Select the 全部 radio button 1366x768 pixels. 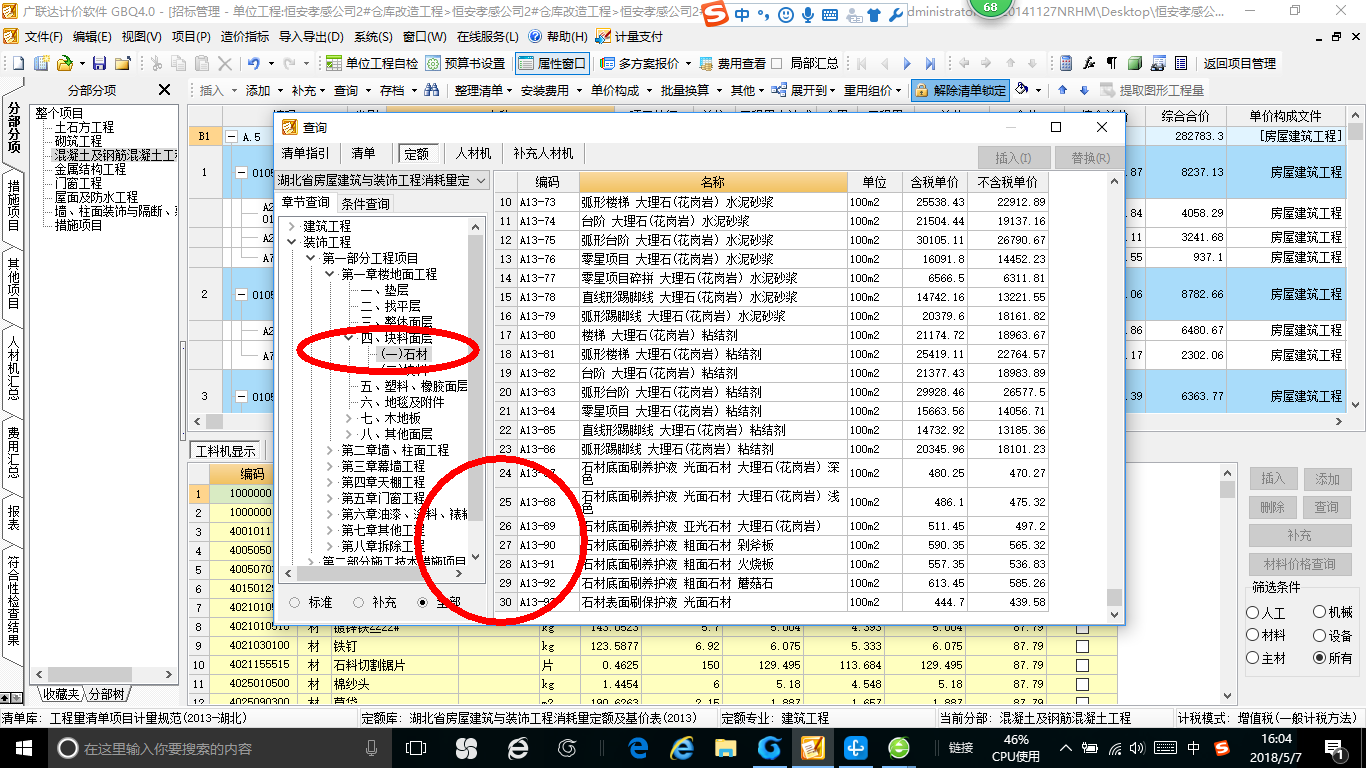pos(422,603)
